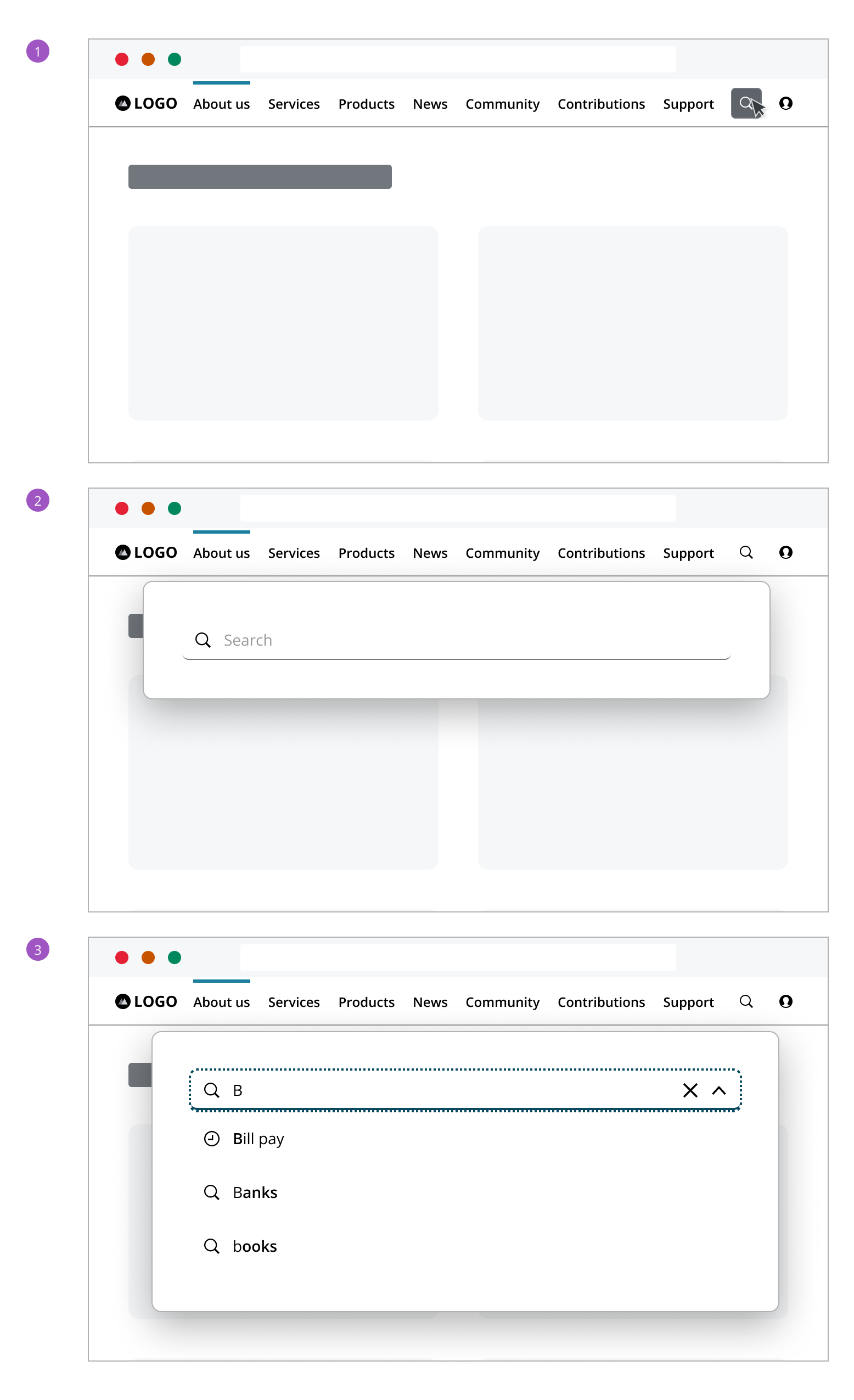This screenshot has height=1400, width=854.
Task: Click Support in third mockup nav
Action: click(x=688, y=1002)
